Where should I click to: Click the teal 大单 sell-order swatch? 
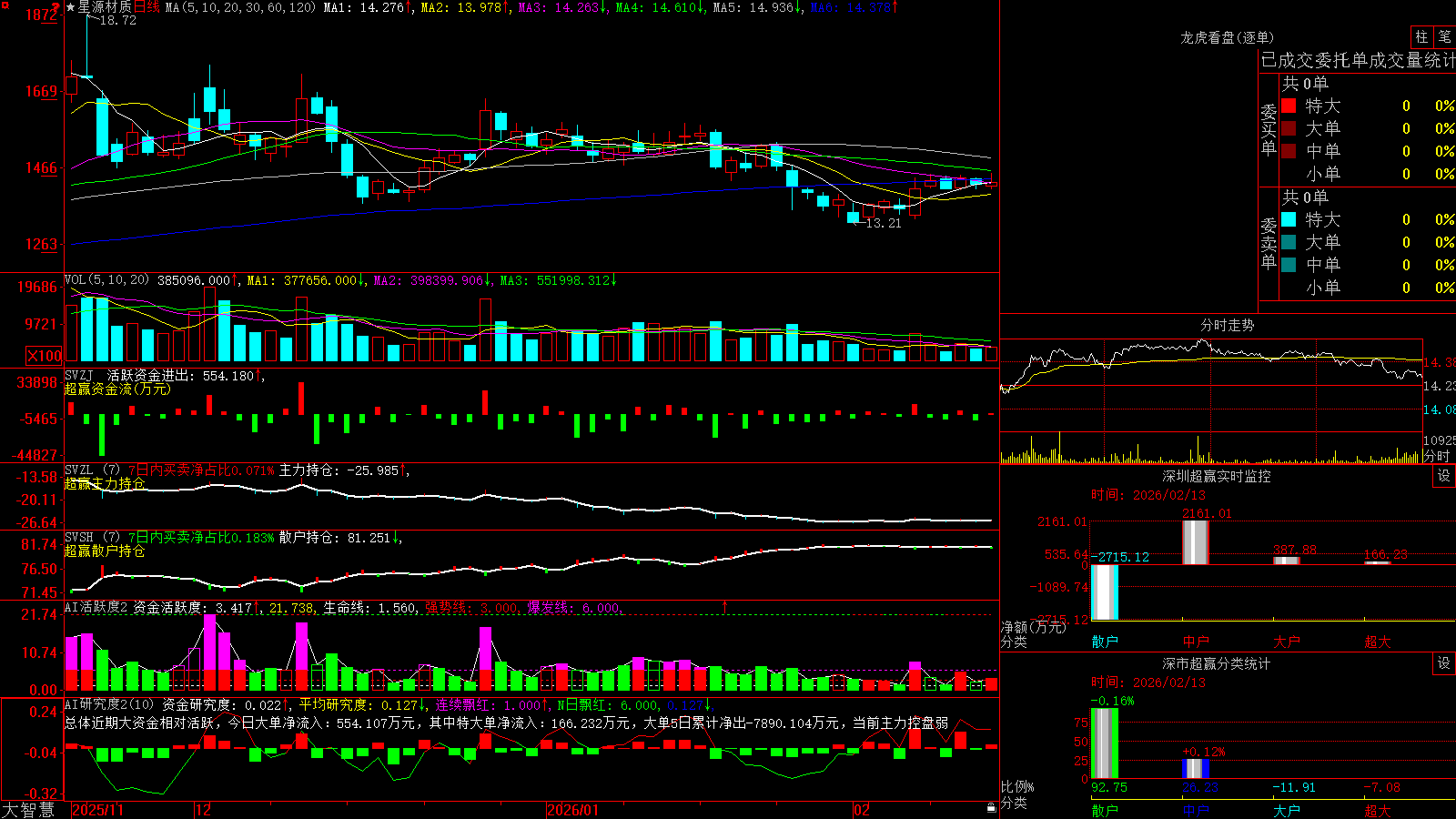click(1289, 242)
